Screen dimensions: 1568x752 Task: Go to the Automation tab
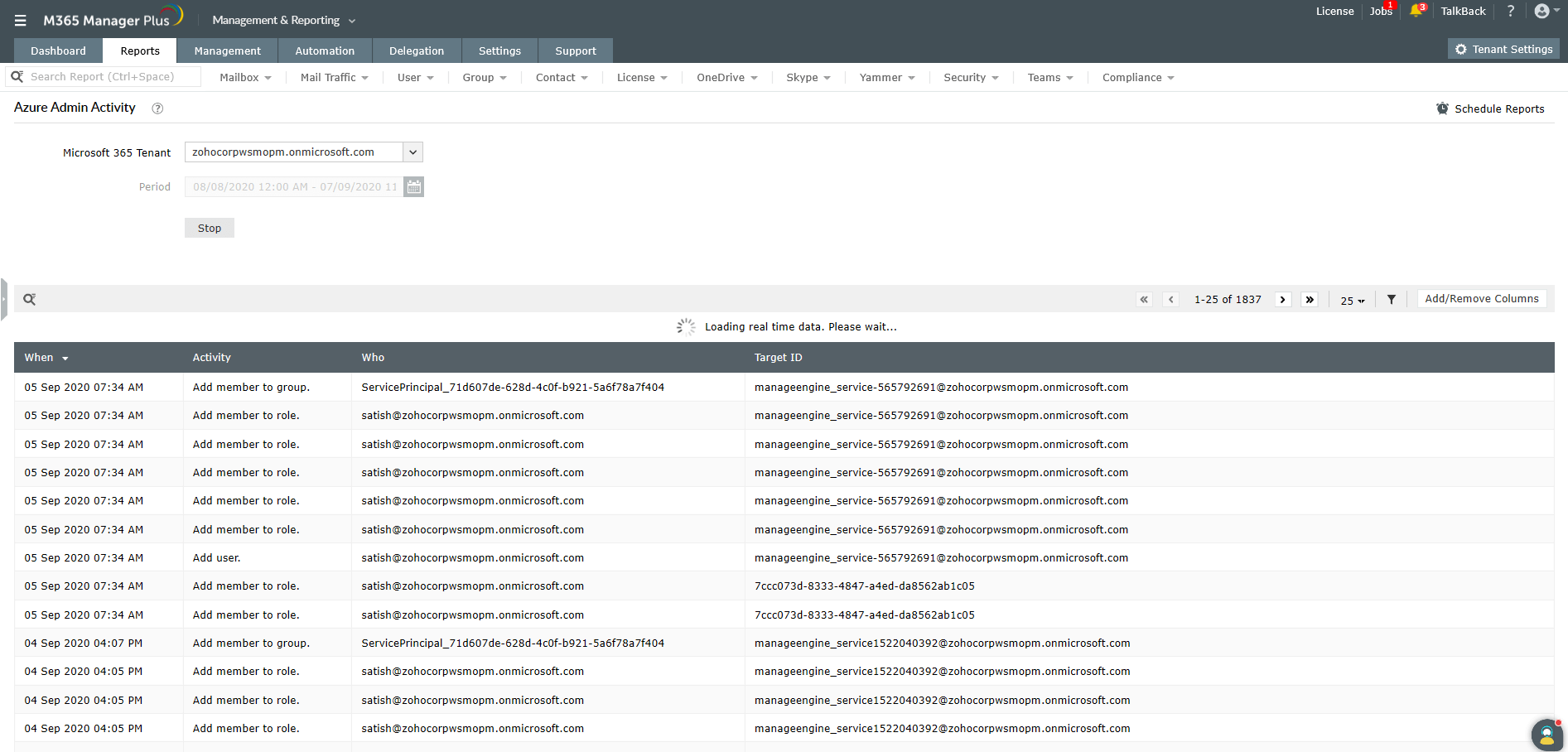click(x=325, y=51)
